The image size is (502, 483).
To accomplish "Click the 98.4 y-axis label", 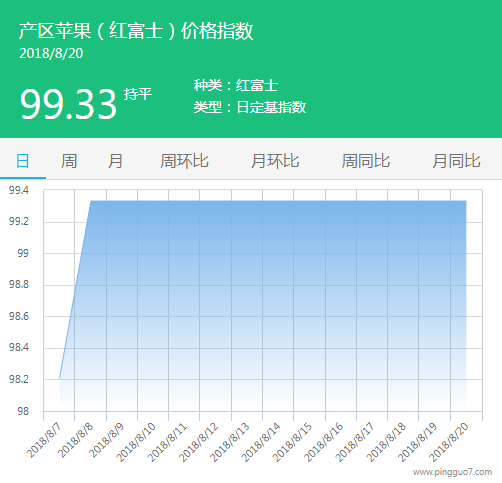I will coord(19,348).
